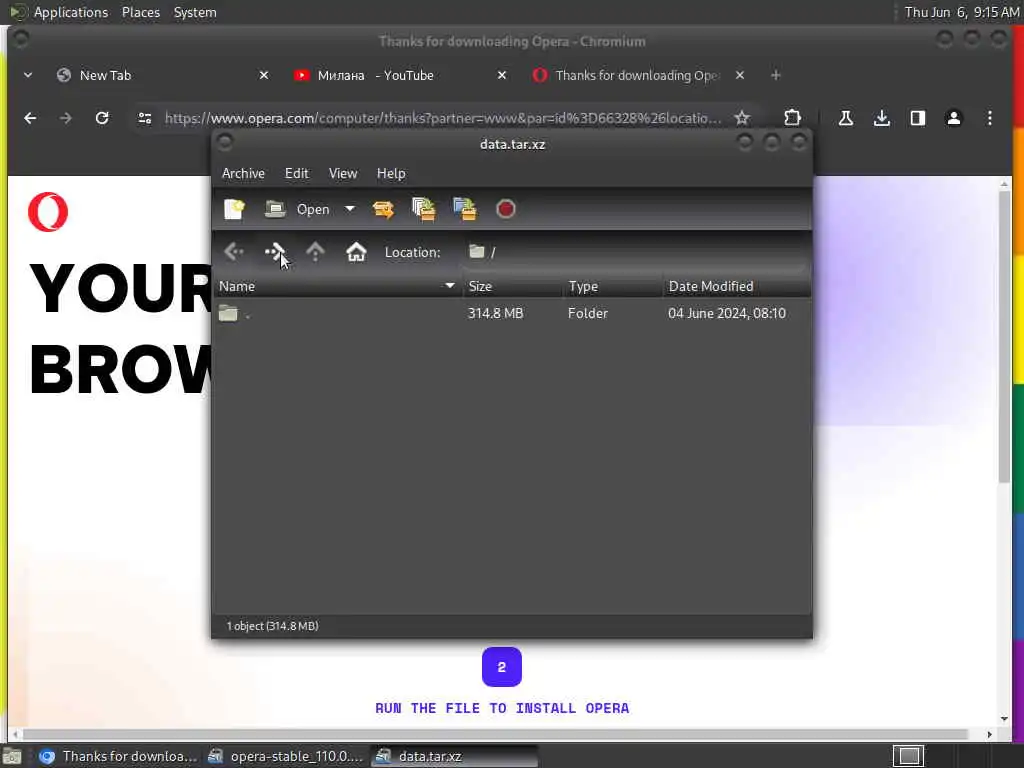Click Chromium's forward navigation arrow

(65, 118)
